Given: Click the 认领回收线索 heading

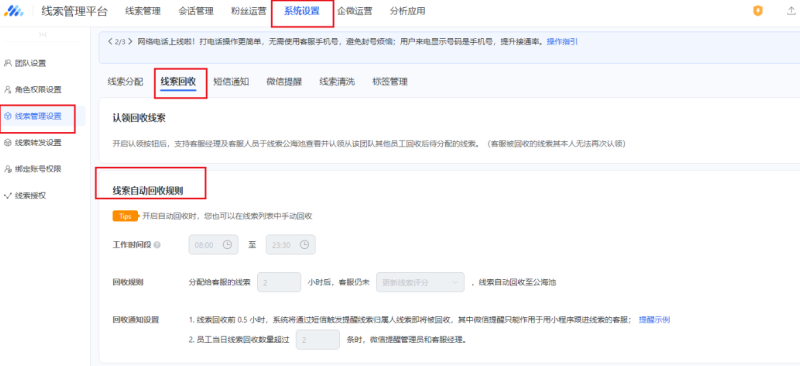Looking at the screenshot, I should [x=139, y=118].
